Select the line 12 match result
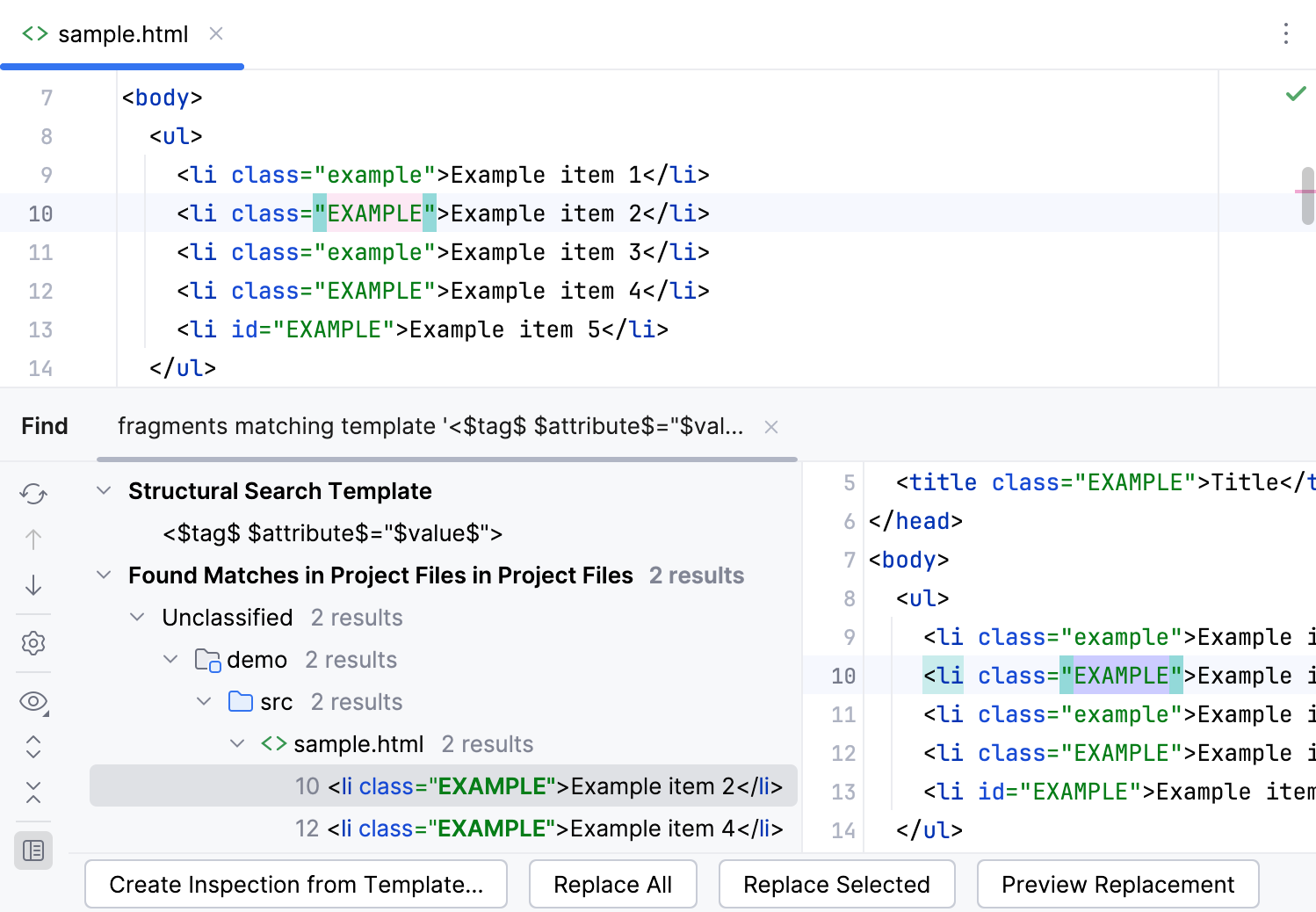Image resolution: width=1316 pixels, height=912 pixels. click(x=539, y=829)
